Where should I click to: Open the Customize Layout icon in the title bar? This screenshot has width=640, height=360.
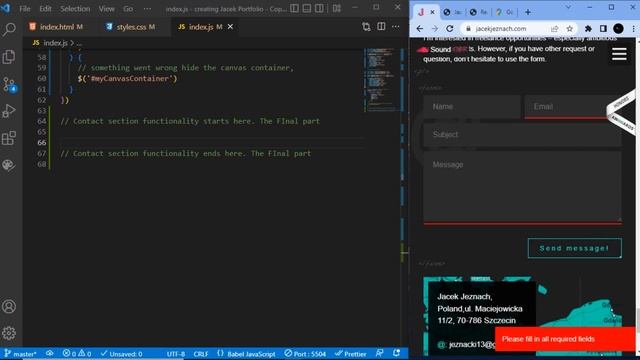tap(337, 8)
